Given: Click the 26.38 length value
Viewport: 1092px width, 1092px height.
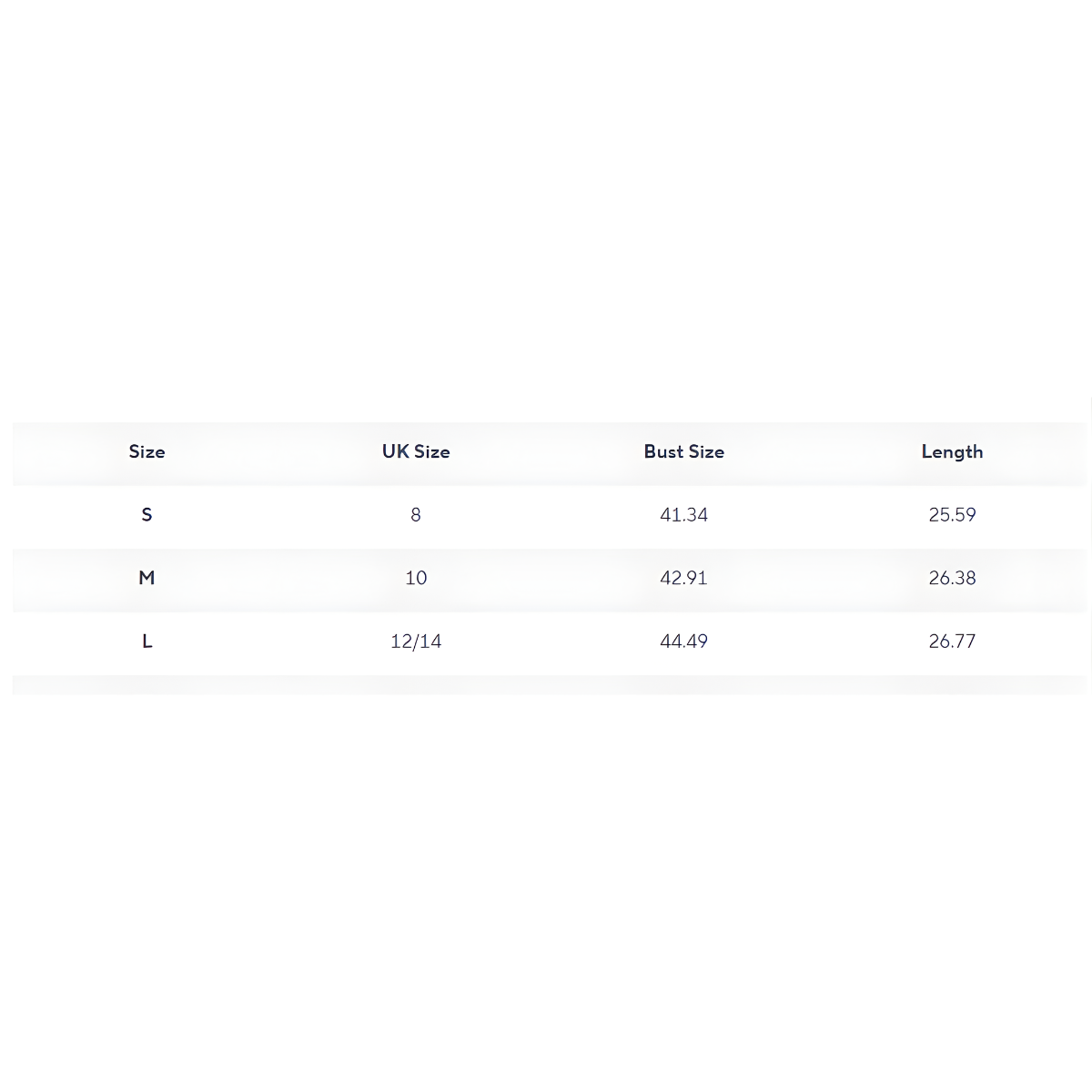Looking at the screenshot, I should click(952, 578).
